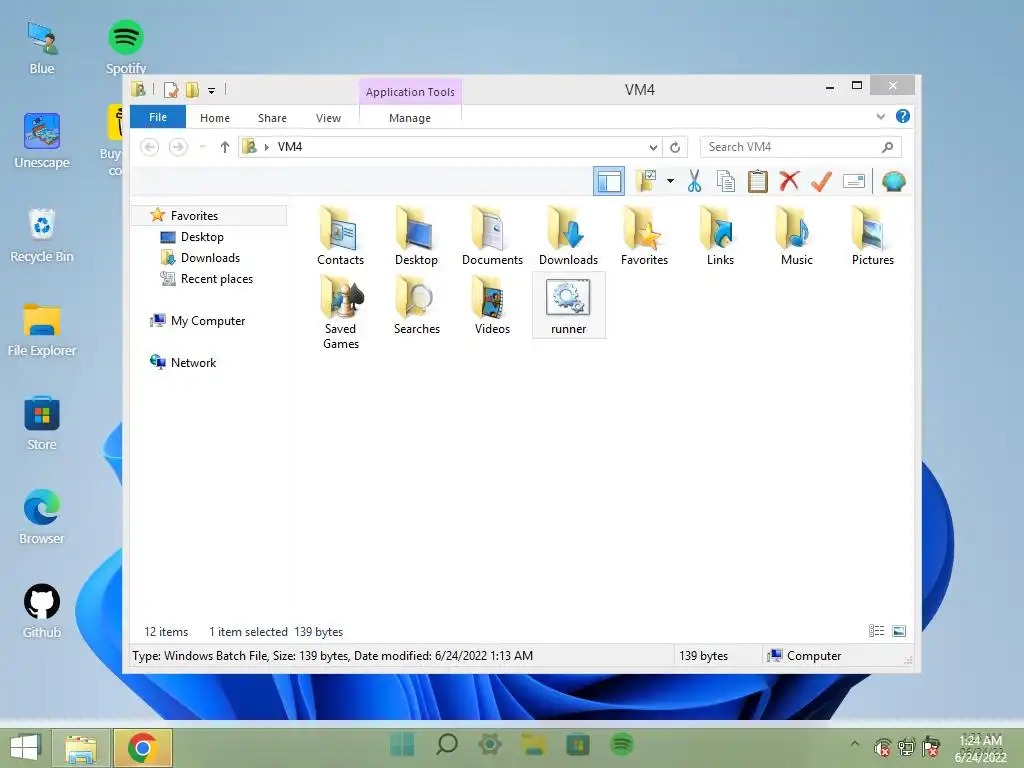Click the folder options toolbar icon
Viewport: 1024px width, 768px height.
pos(647,181)
